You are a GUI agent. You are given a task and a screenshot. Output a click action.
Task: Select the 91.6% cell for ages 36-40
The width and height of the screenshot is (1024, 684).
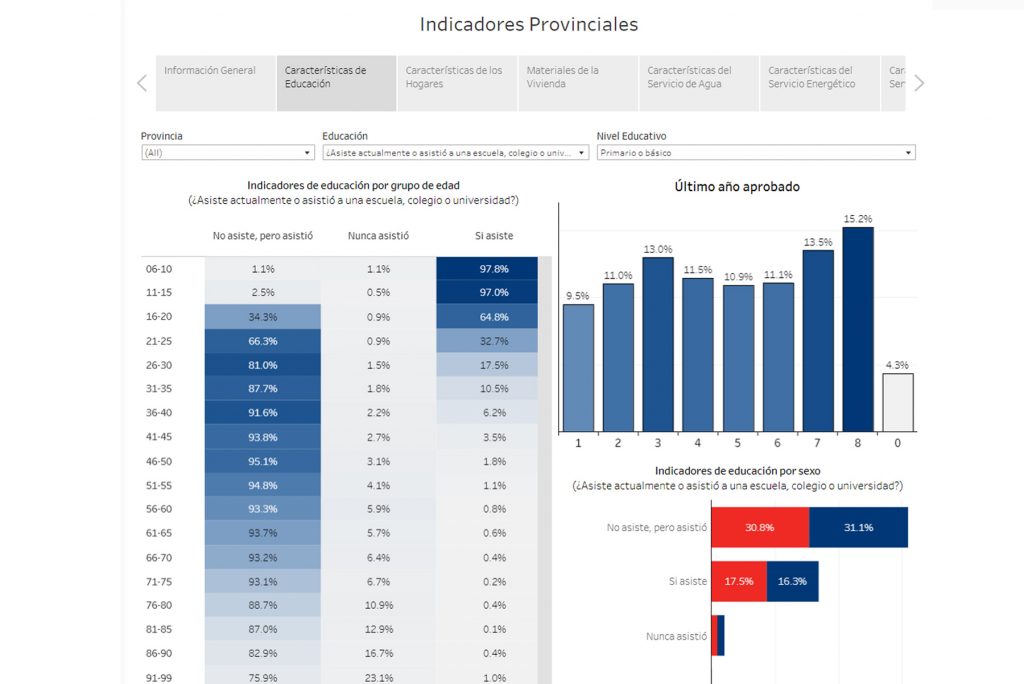263,413
